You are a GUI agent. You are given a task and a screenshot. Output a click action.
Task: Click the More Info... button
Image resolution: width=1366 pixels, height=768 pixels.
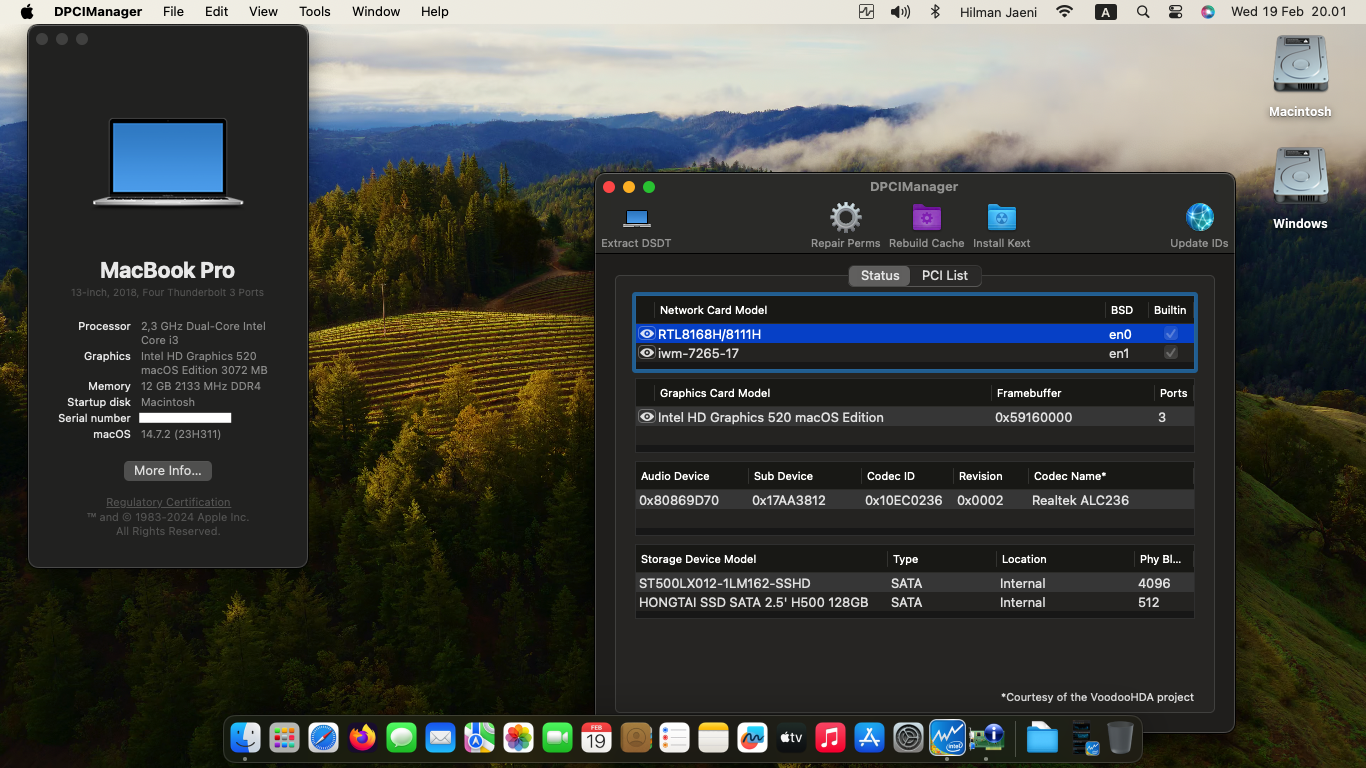pos(168,471)
